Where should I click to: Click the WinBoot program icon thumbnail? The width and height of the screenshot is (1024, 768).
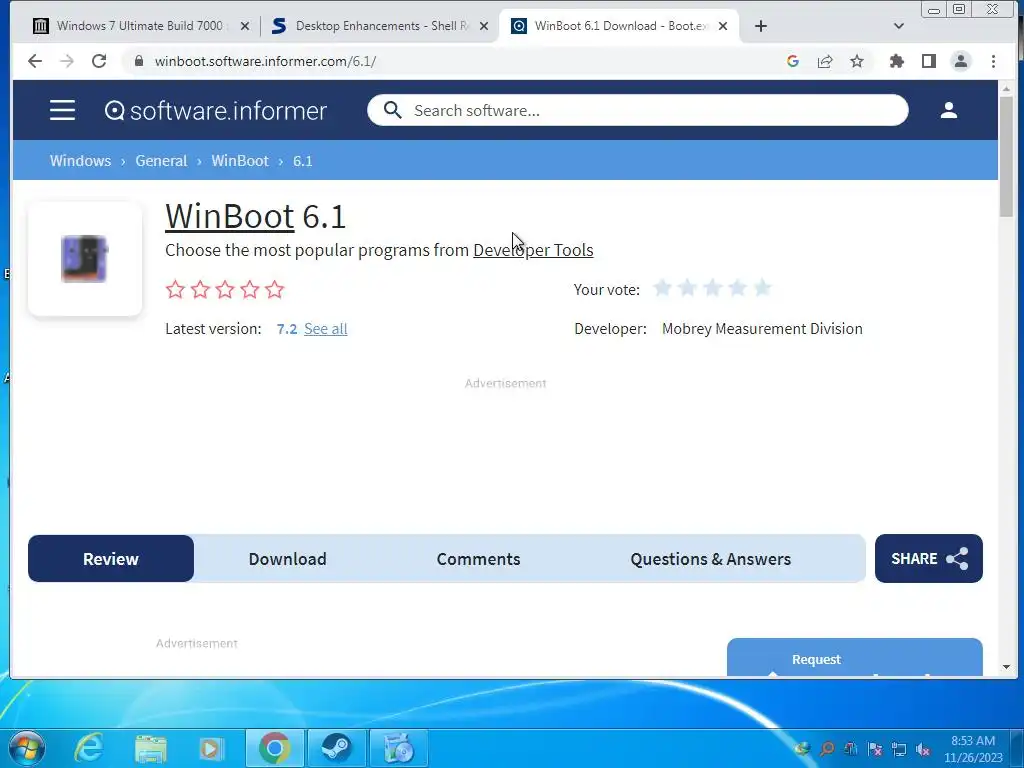click(x=85, y=259)
